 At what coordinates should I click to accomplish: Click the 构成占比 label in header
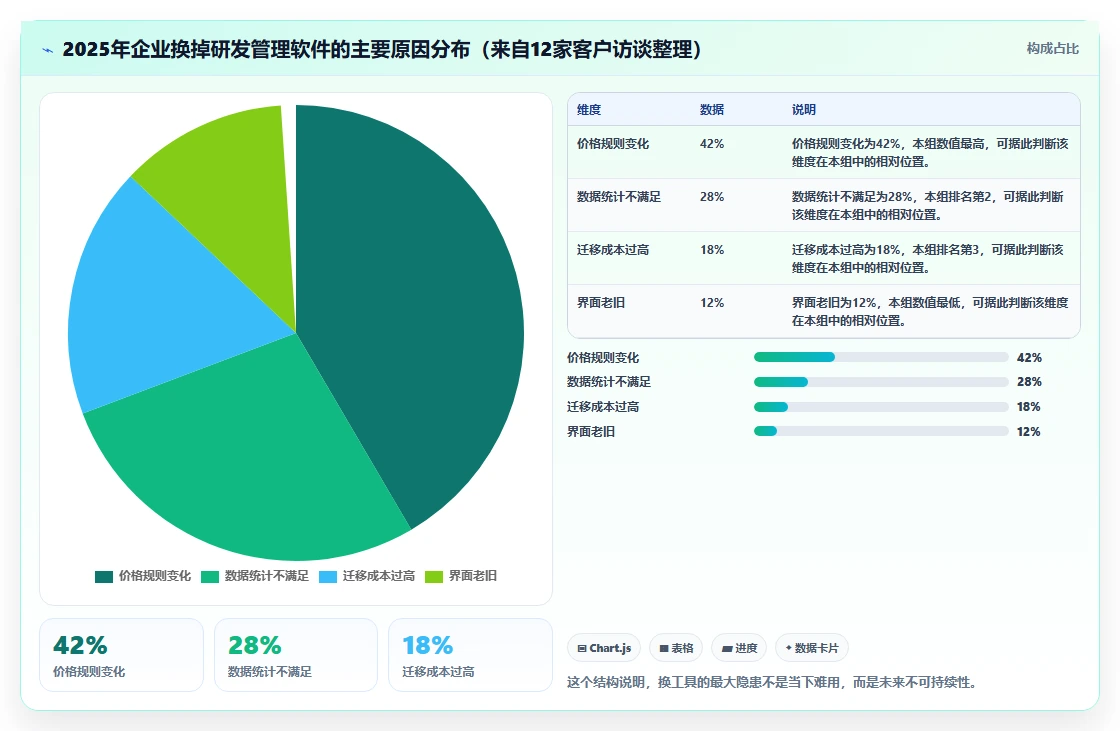[1052, 49]
